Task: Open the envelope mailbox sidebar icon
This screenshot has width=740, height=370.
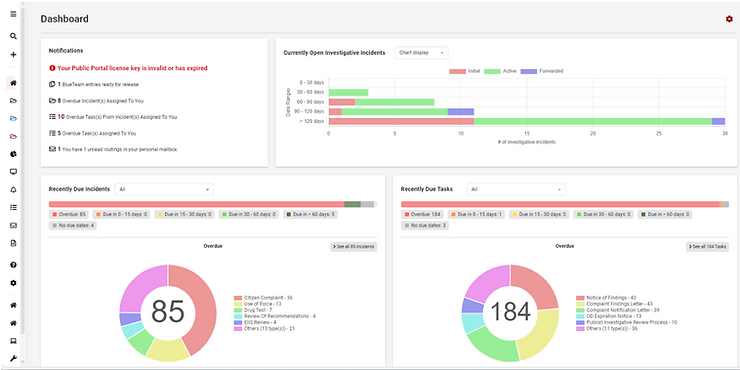Action: pyautogui.click(x=13, y=226)
